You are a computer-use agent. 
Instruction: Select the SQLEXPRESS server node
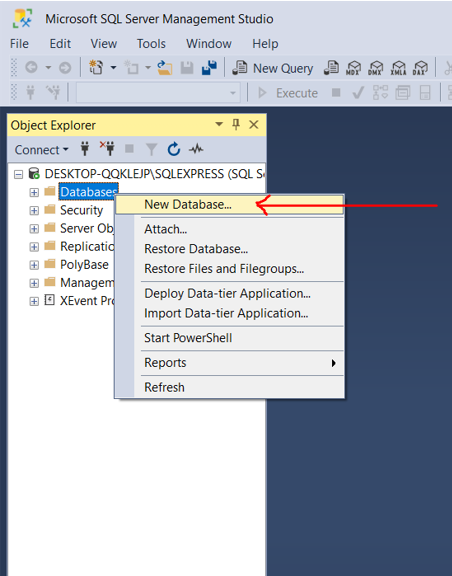click(154, 174)
